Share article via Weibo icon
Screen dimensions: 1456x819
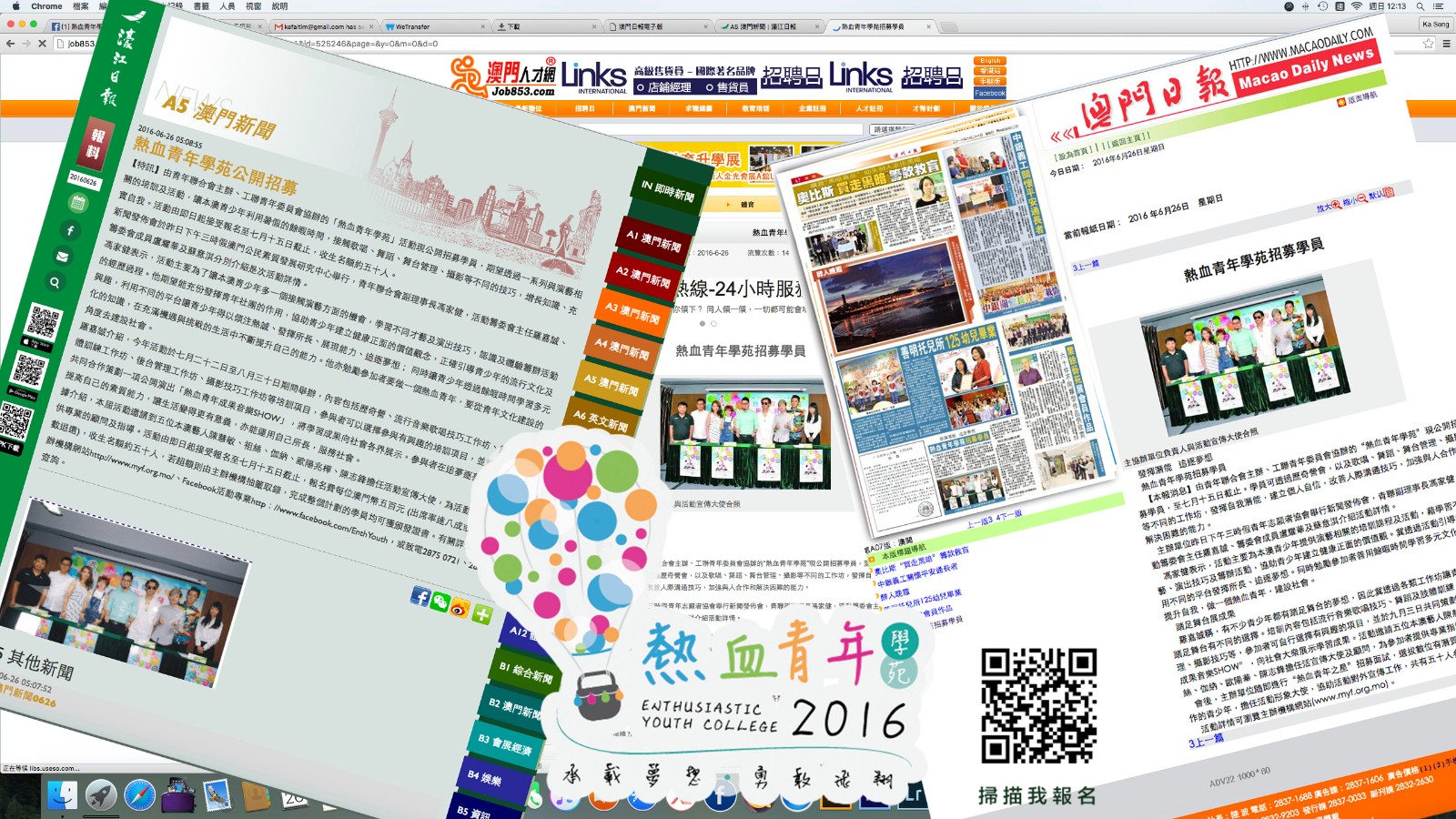(460, 608)
